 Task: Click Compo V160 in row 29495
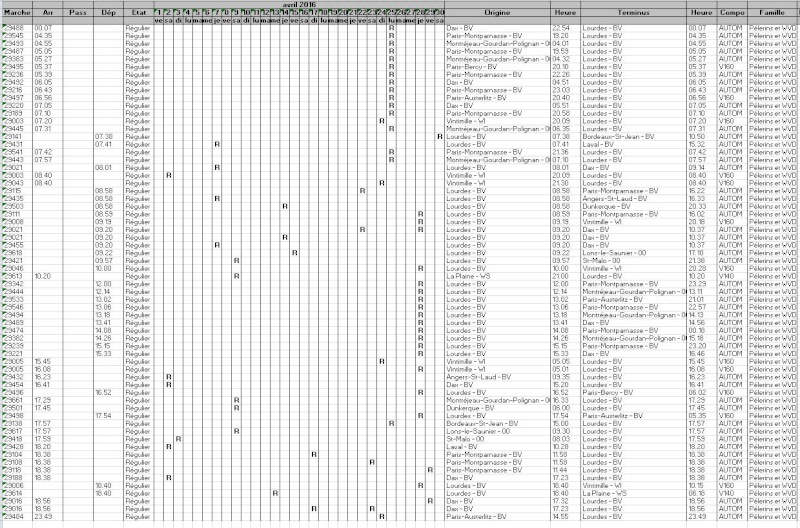click(x=726, y=67)
